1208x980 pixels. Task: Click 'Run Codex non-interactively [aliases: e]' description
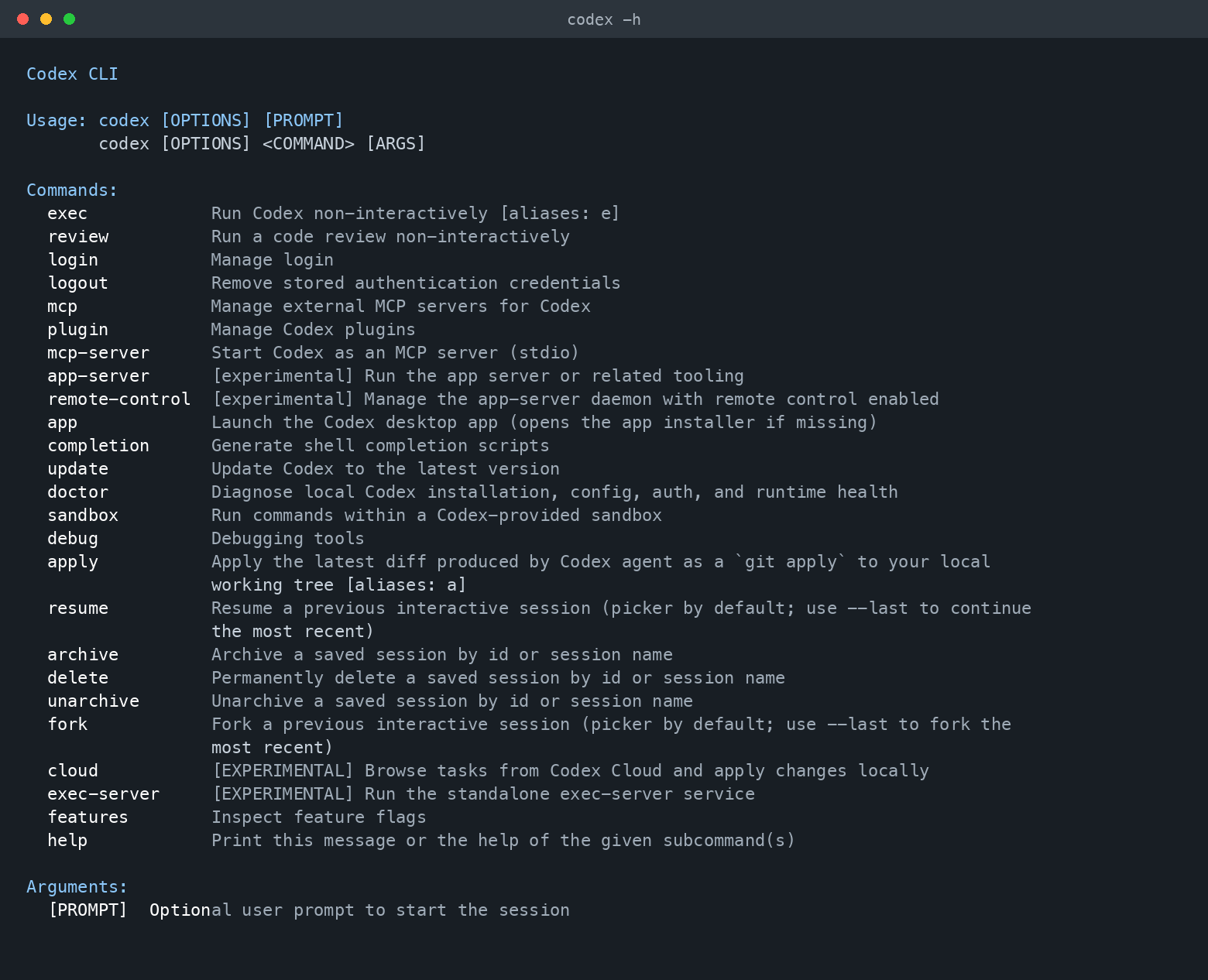tap(416, 214)
